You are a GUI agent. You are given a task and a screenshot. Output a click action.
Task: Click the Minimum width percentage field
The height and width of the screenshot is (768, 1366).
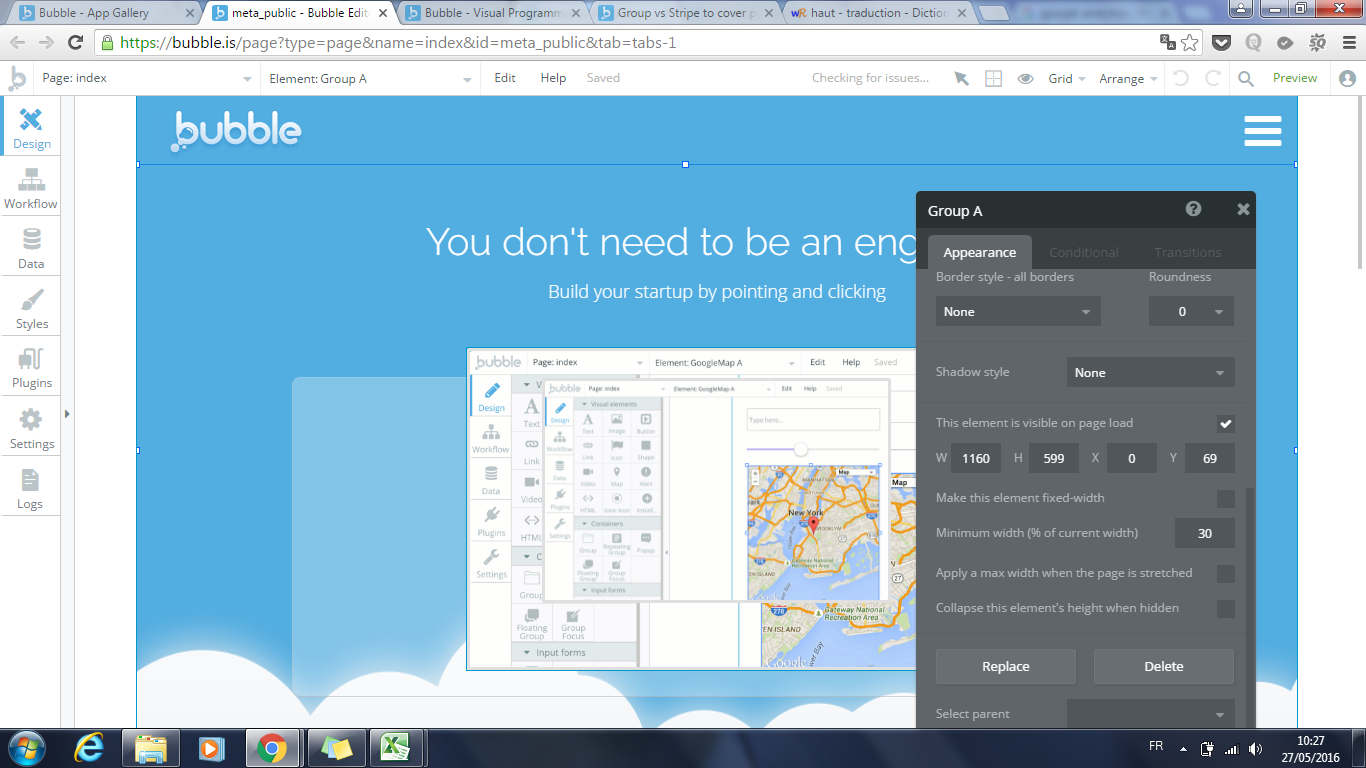point(1205,533)
